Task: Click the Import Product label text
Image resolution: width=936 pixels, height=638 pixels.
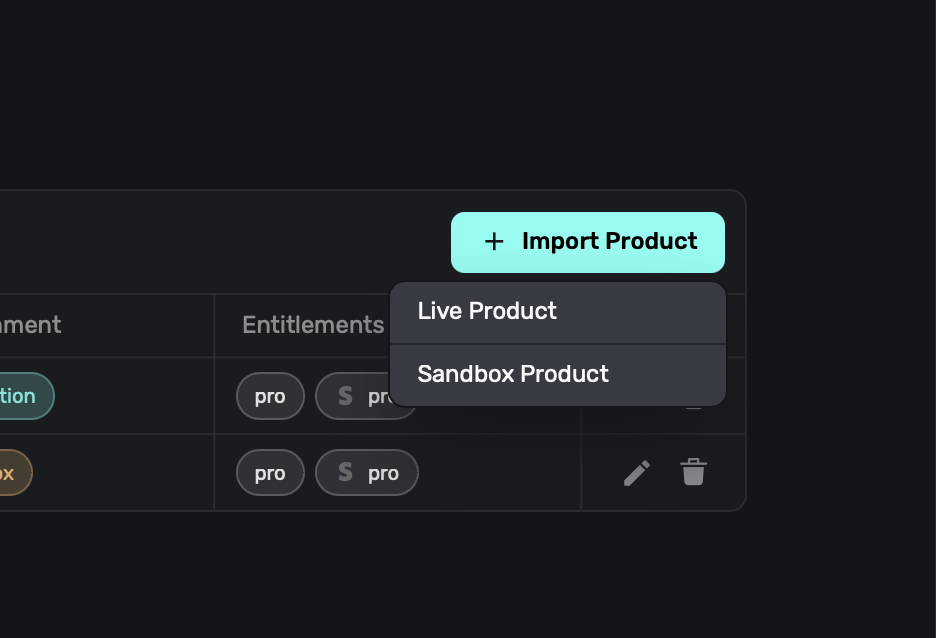Action: click(x=609, y=242)
